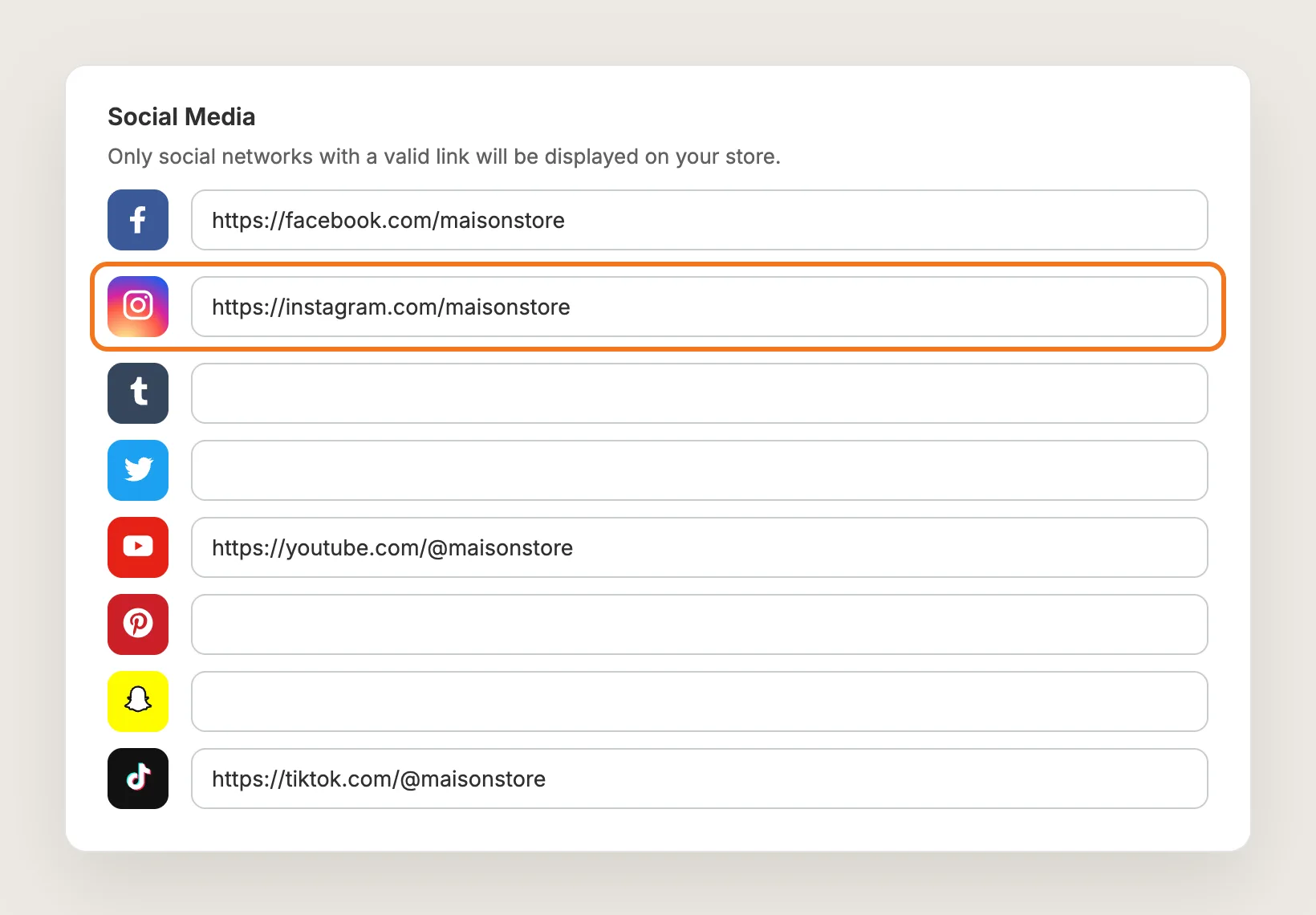Click the Tumblr icon
This screenshot has width=1316, height=915.
point(138,393)
